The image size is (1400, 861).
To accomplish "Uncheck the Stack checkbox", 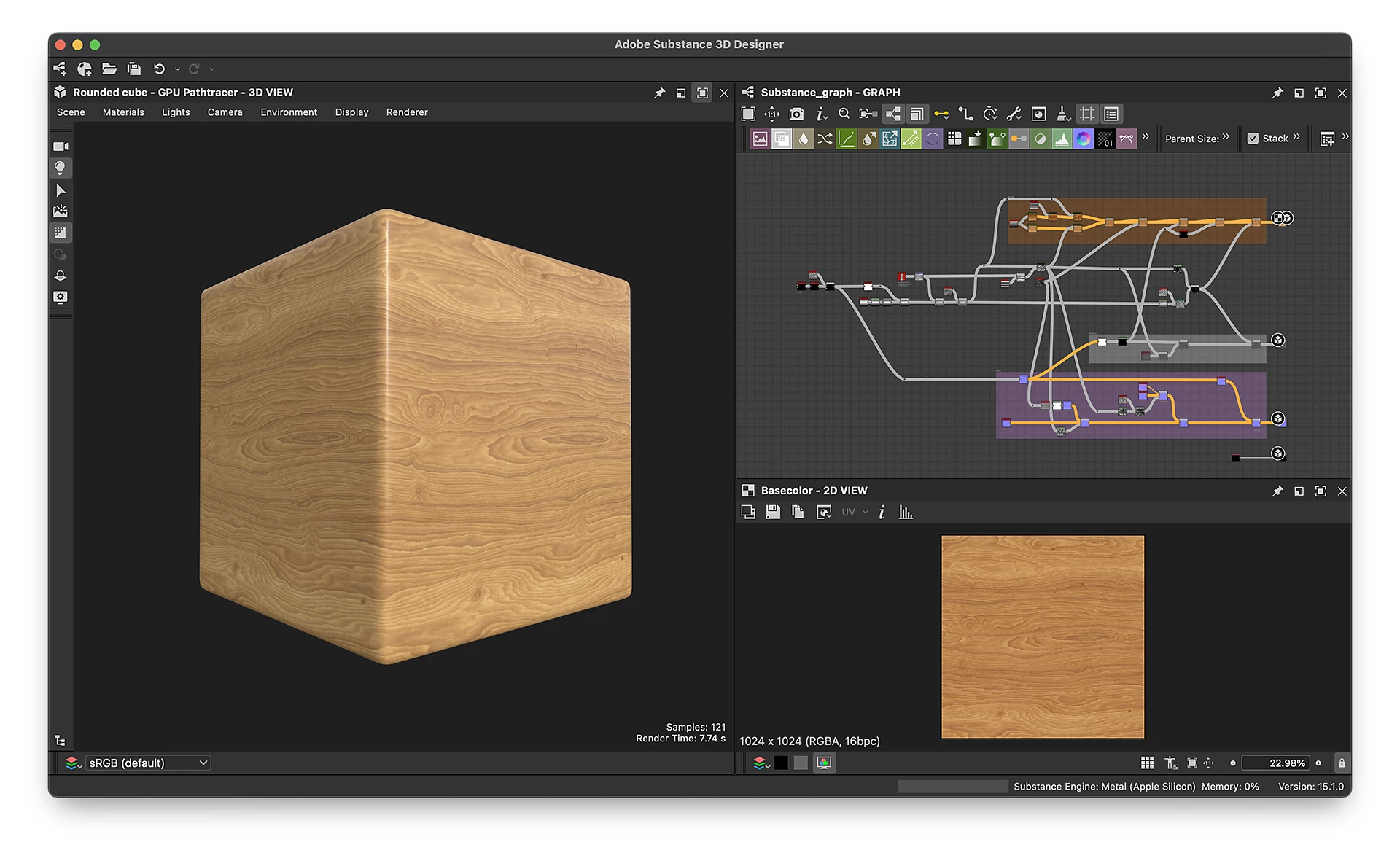I will pos(1253,138).
